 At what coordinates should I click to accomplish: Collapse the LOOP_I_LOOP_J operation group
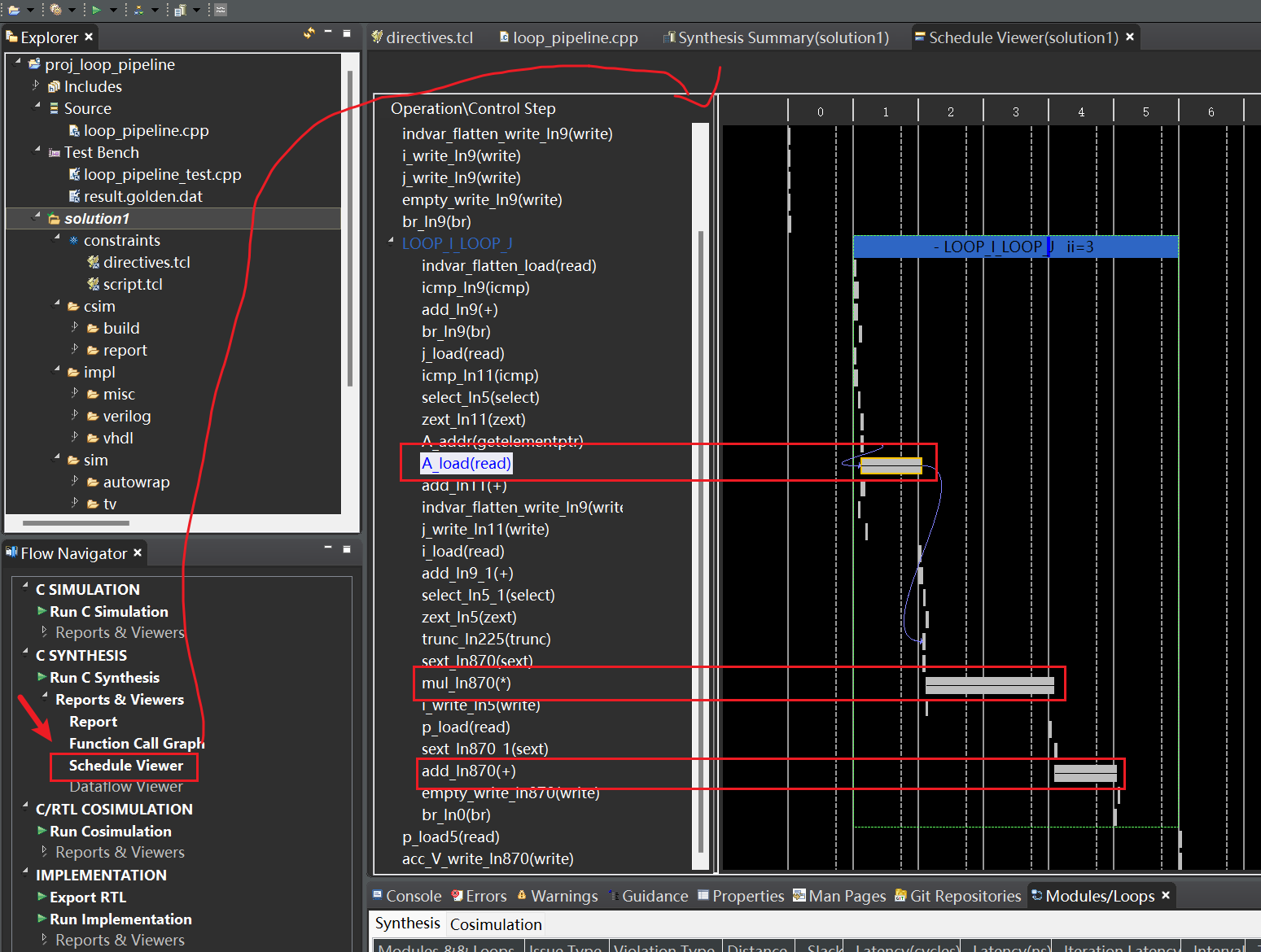coord(392,241)
